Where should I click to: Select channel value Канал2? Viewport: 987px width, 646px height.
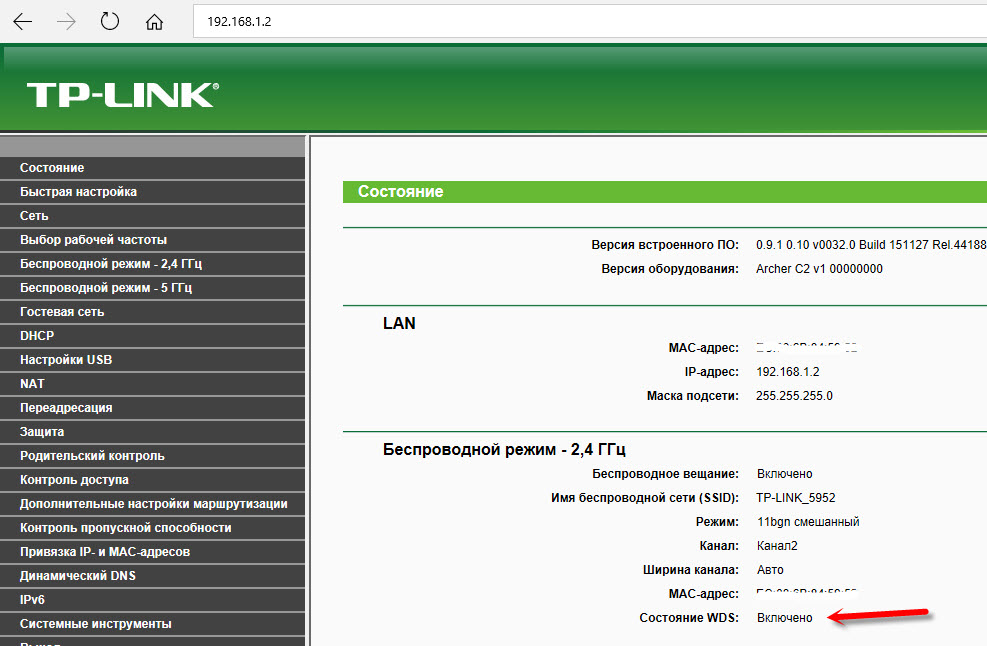click(x=777, y=546)
